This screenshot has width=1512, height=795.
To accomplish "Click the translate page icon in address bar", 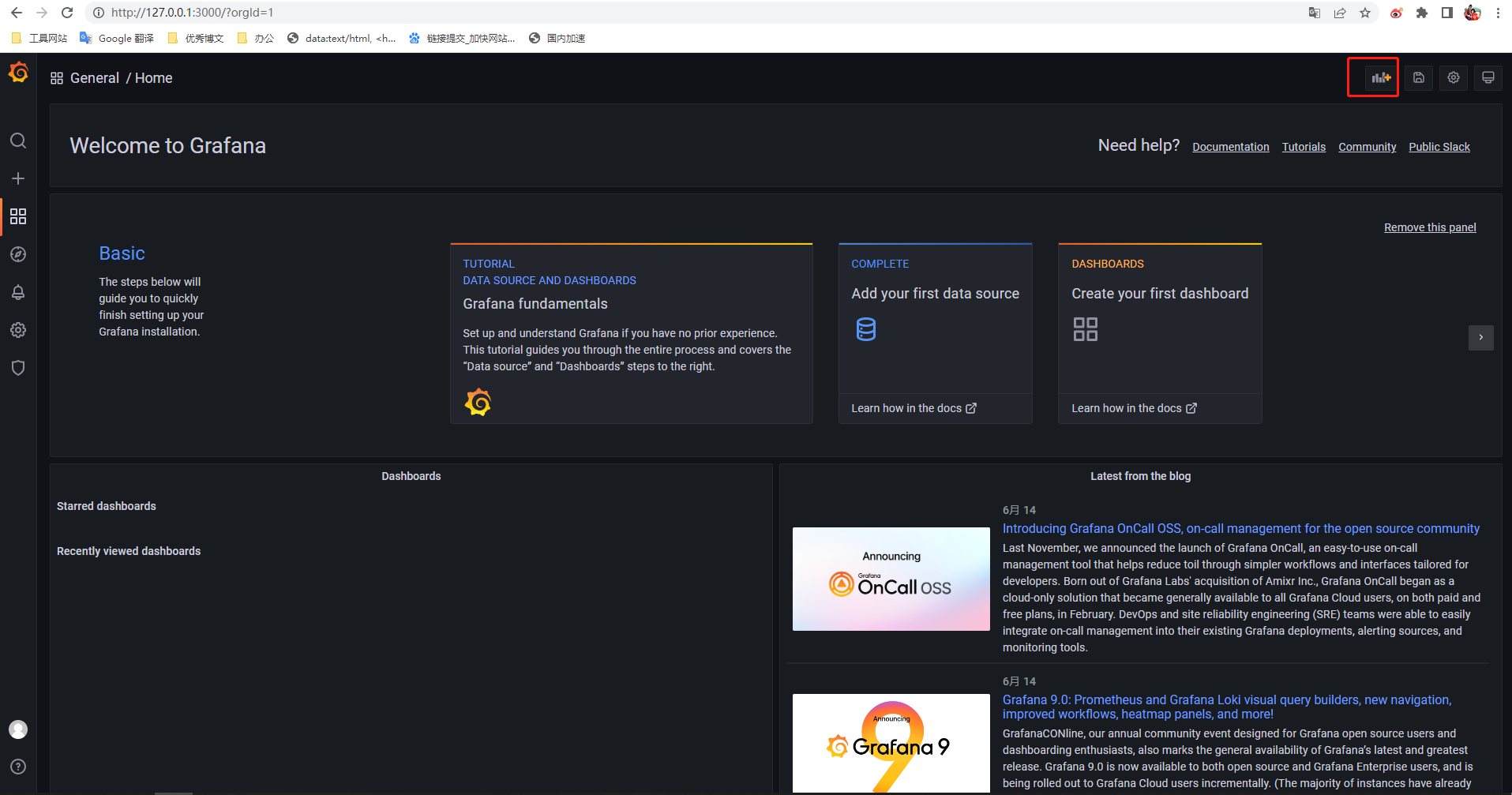I will click(x=1315, y=13).
